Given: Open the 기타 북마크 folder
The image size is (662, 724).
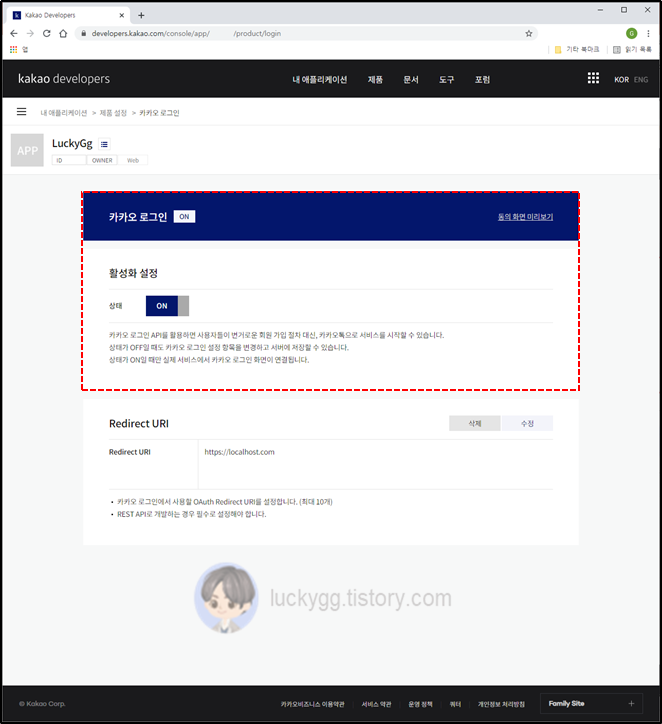Looking at the screenshot, I should tap(577, 49).
